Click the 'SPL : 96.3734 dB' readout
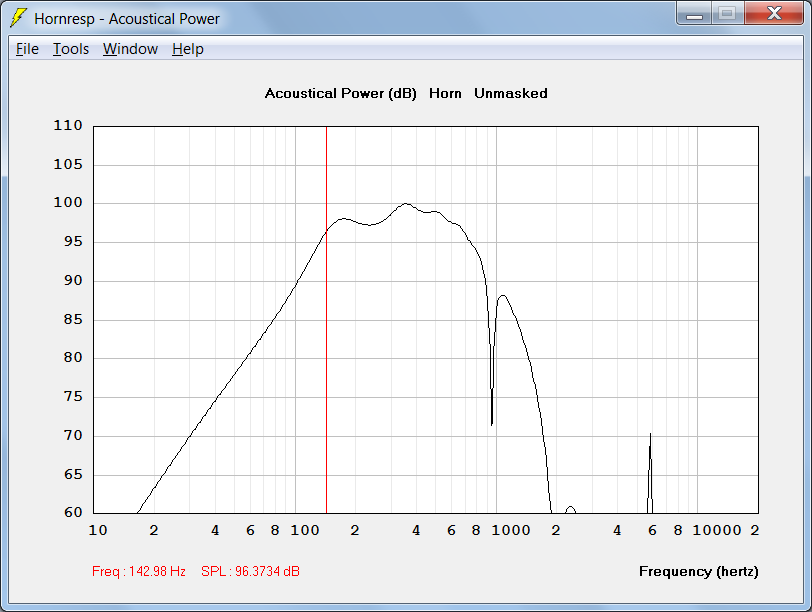 [250, 571]
